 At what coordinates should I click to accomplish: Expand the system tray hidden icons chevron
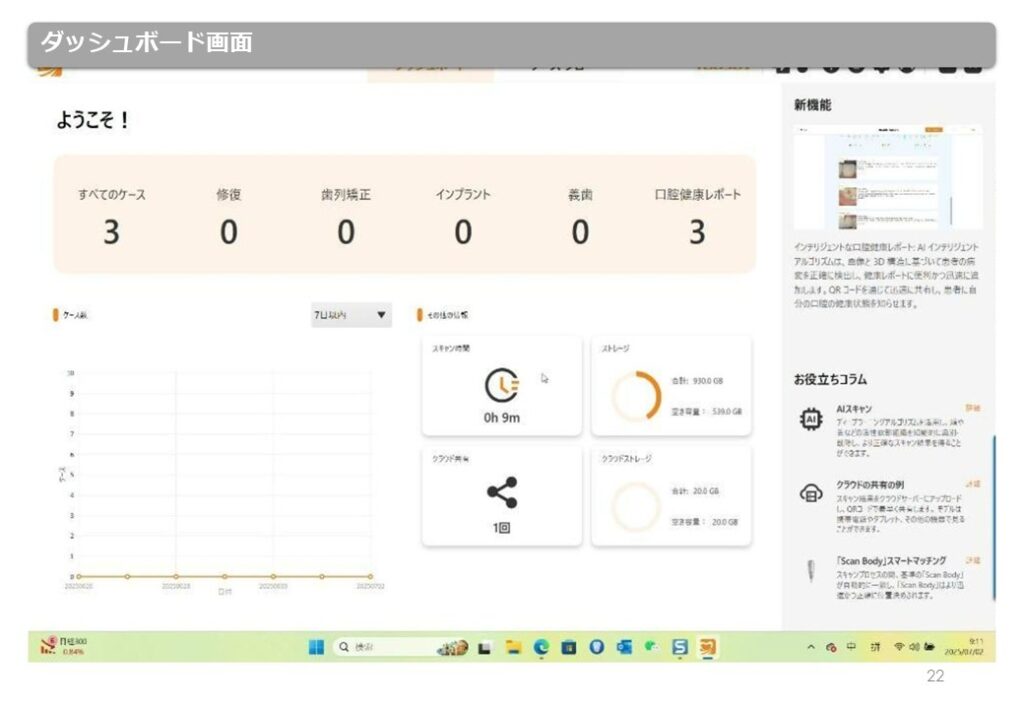pyautogui.click(x=811, y=647)
